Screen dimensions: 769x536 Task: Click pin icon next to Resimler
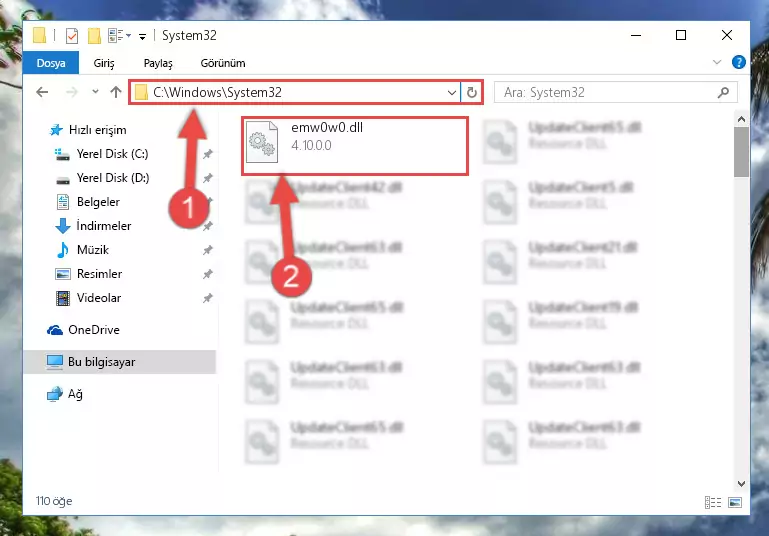(x=207, y=274)
